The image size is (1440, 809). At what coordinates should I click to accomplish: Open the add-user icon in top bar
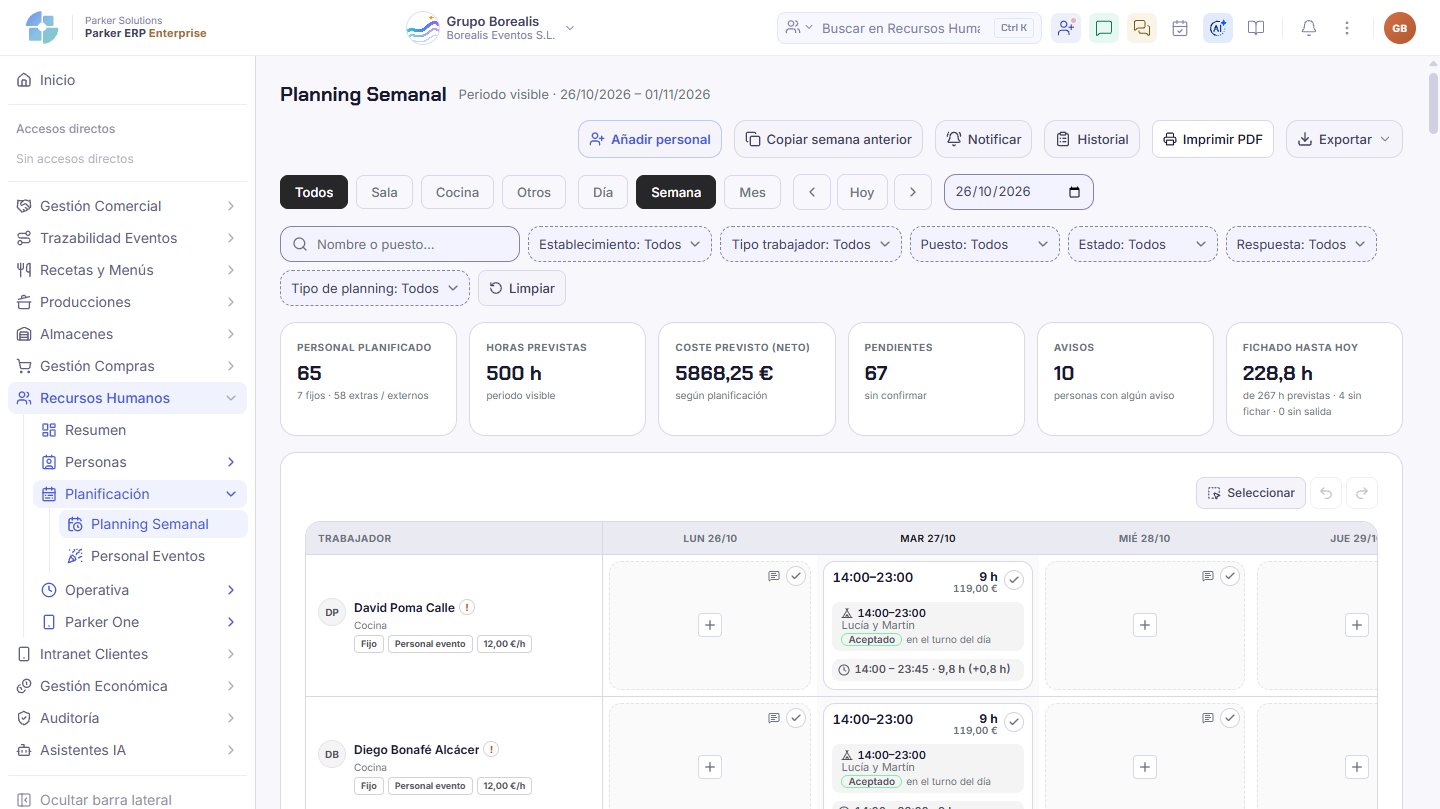coord(1066,28)
